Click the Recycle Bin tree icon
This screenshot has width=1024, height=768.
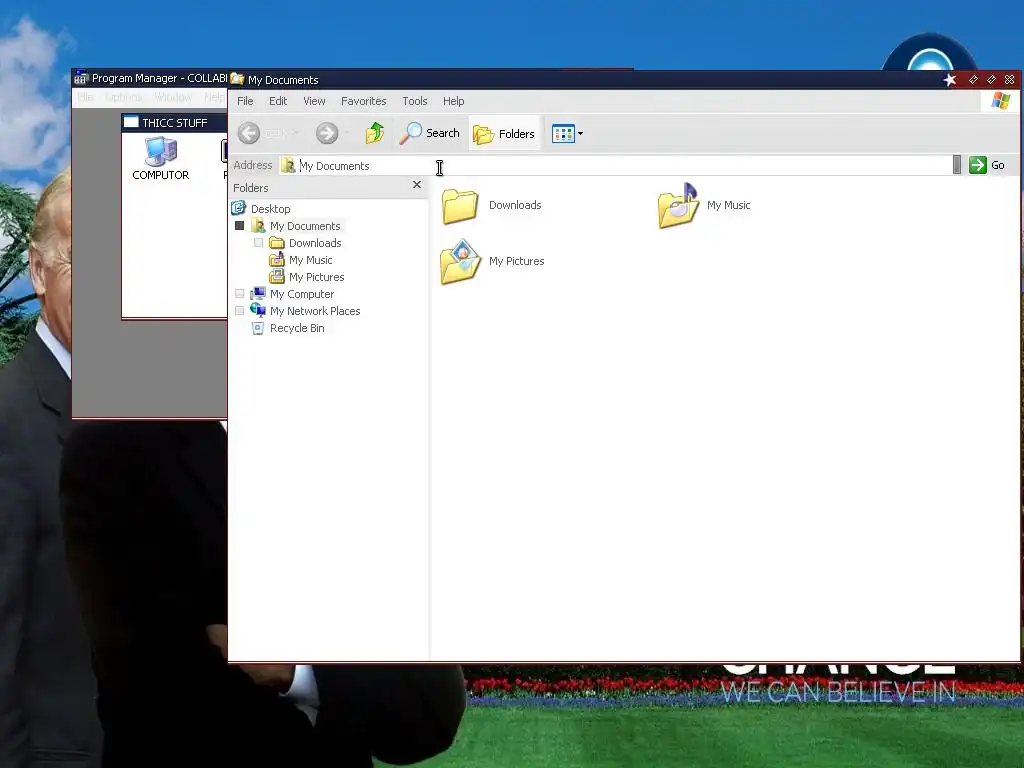pyautogui.click(x=258, y=328)
